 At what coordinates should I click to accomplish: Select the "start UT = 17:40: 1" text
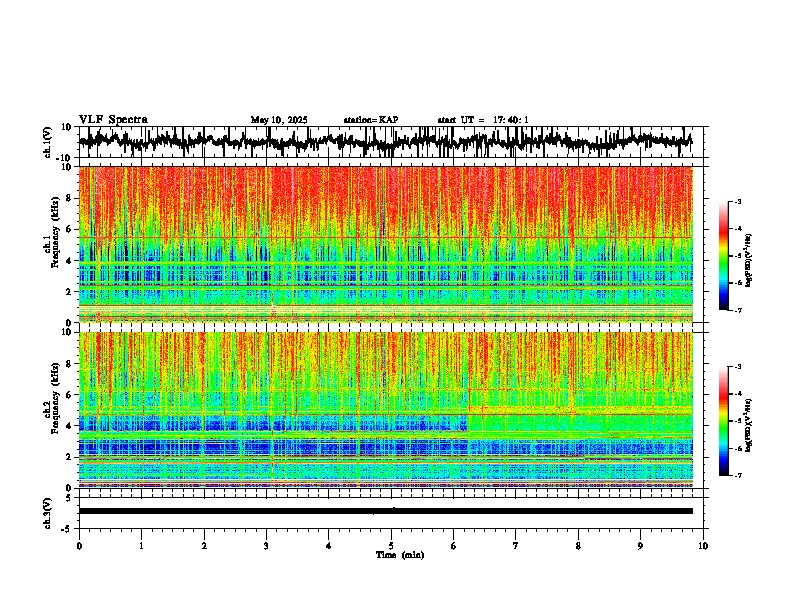tap(483, 120)
